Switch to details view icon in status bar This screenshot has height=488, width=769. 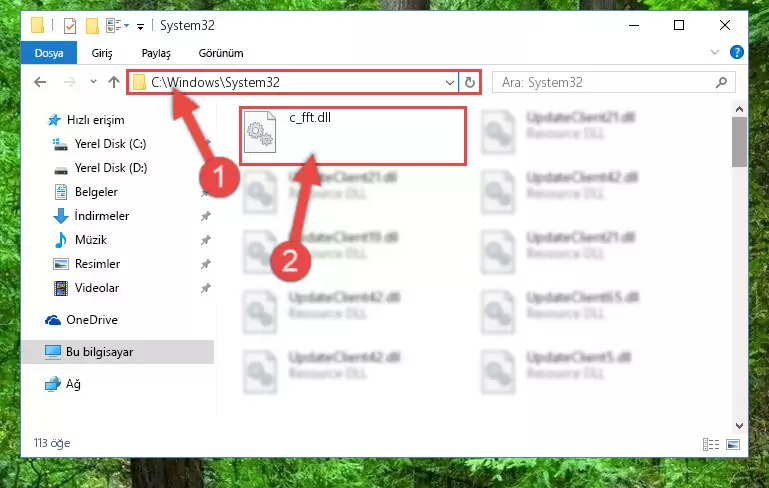pyautogui.click(x=711, y=444)
